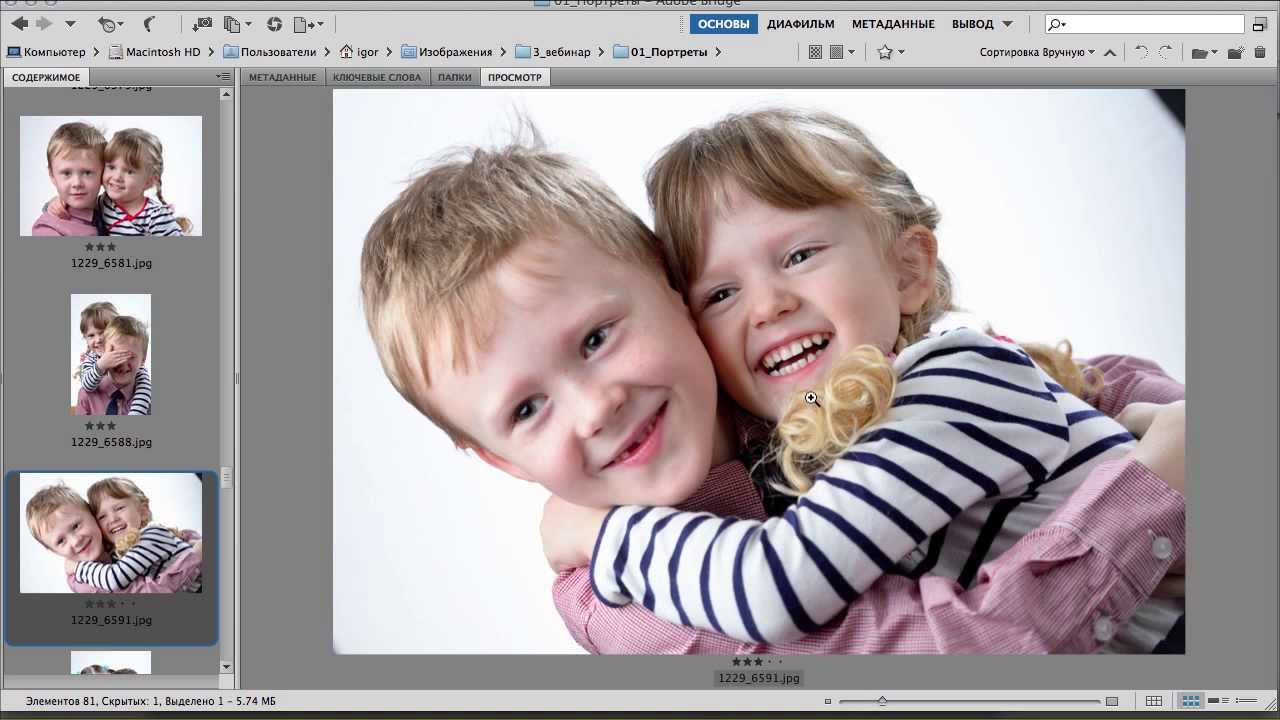1280x720 pixels.
Task: Rotate 90° clockwise
Action: pyautogui.click(x=1165, y=52)
